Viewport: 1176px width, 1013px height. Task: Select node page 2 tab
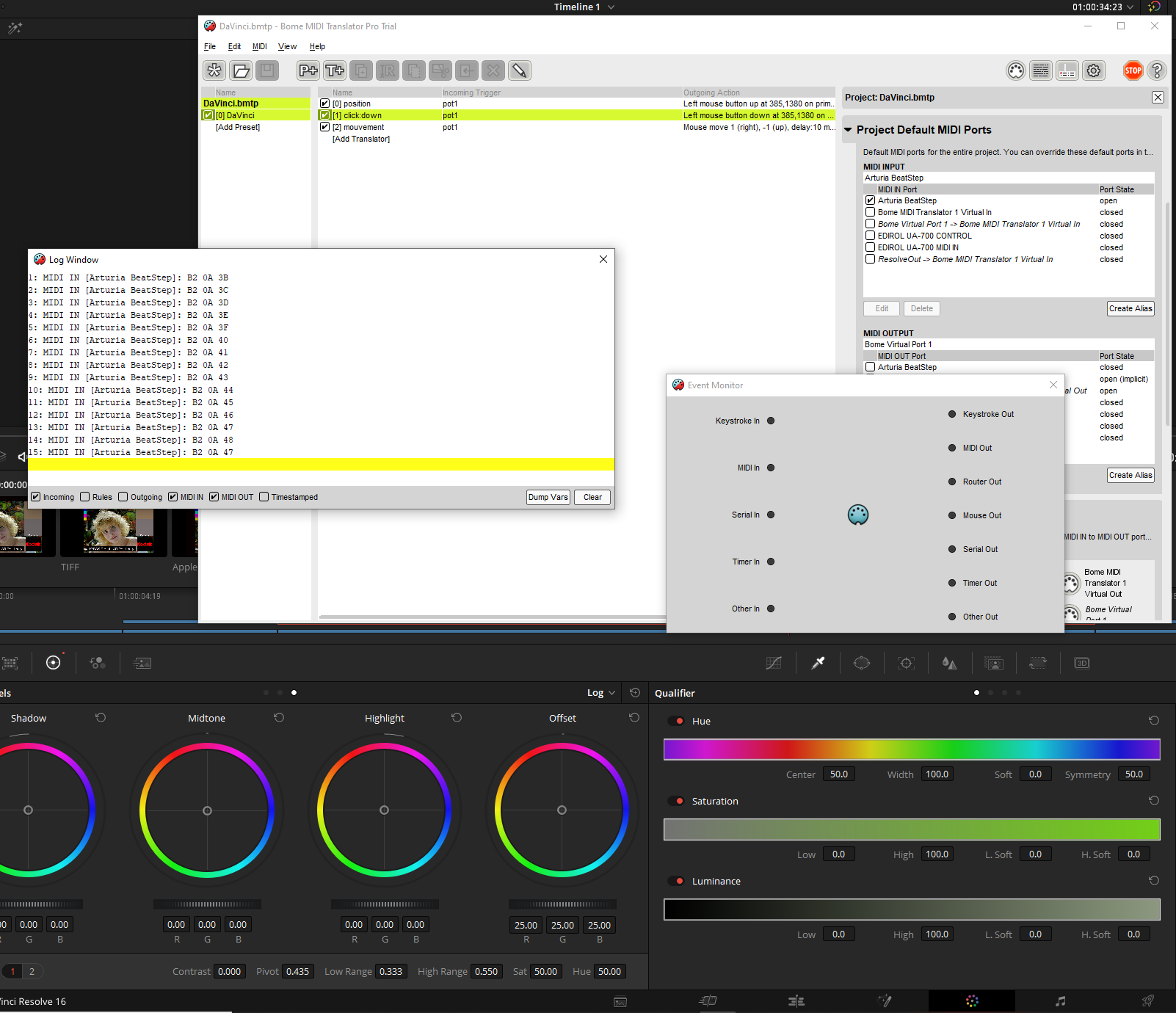(x=32, y=971)
